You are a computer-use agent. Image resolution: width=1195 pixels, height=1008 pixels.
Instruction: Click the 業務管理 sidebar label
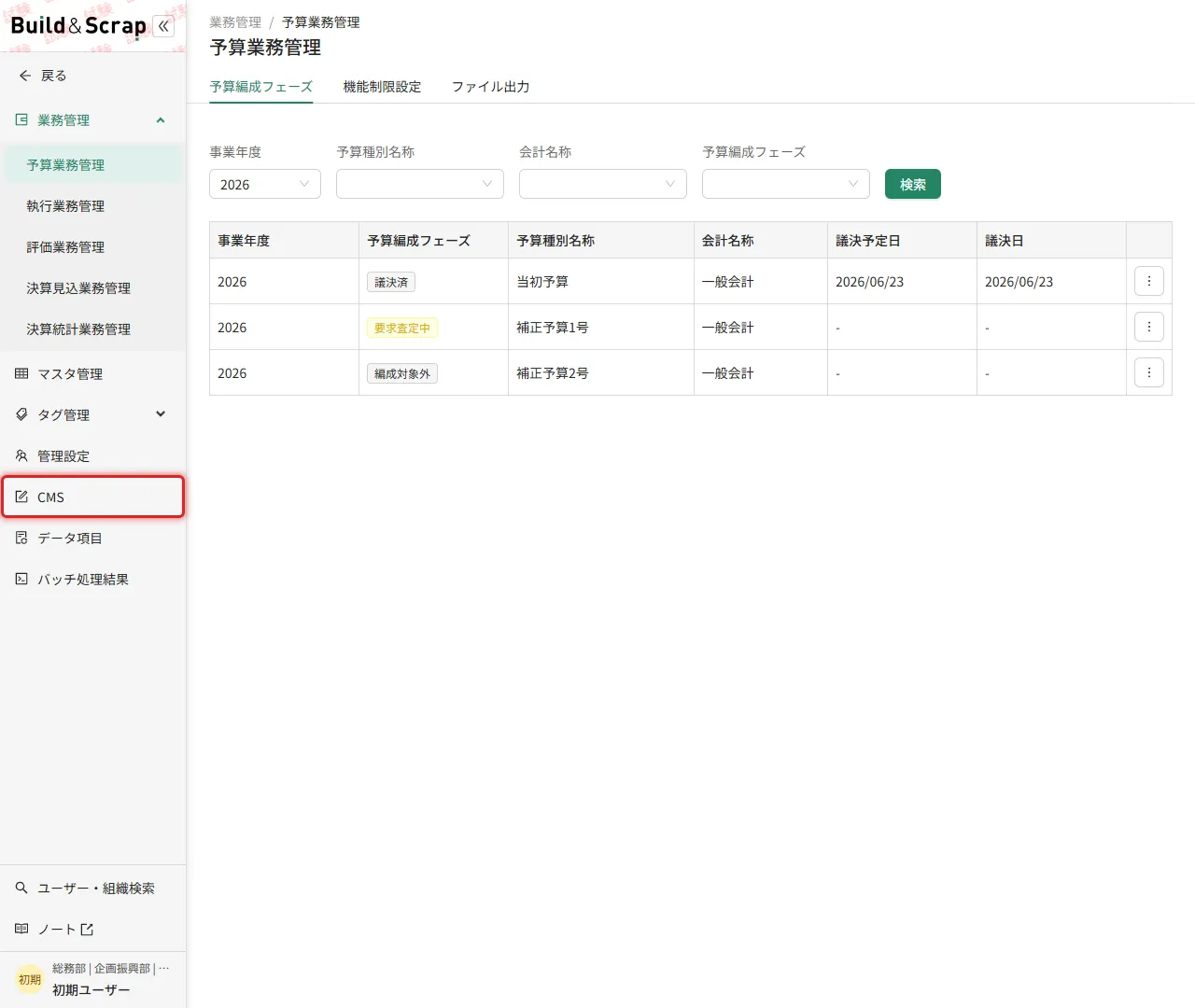tap(63, 120)
